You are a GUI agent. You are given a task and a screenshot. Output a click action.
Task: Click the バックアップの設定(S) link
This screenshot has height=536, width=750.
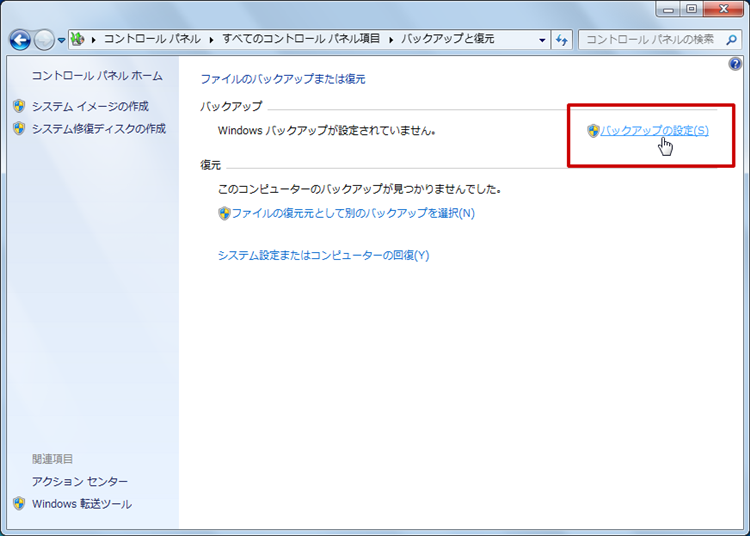654,131
